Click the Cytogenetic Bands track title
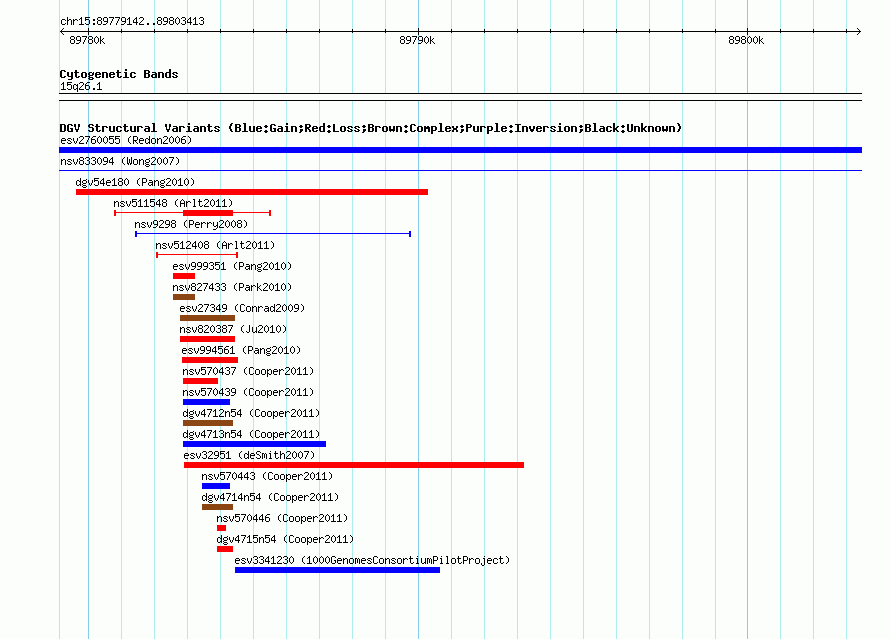The image size is (890, 639). point(119,74)
